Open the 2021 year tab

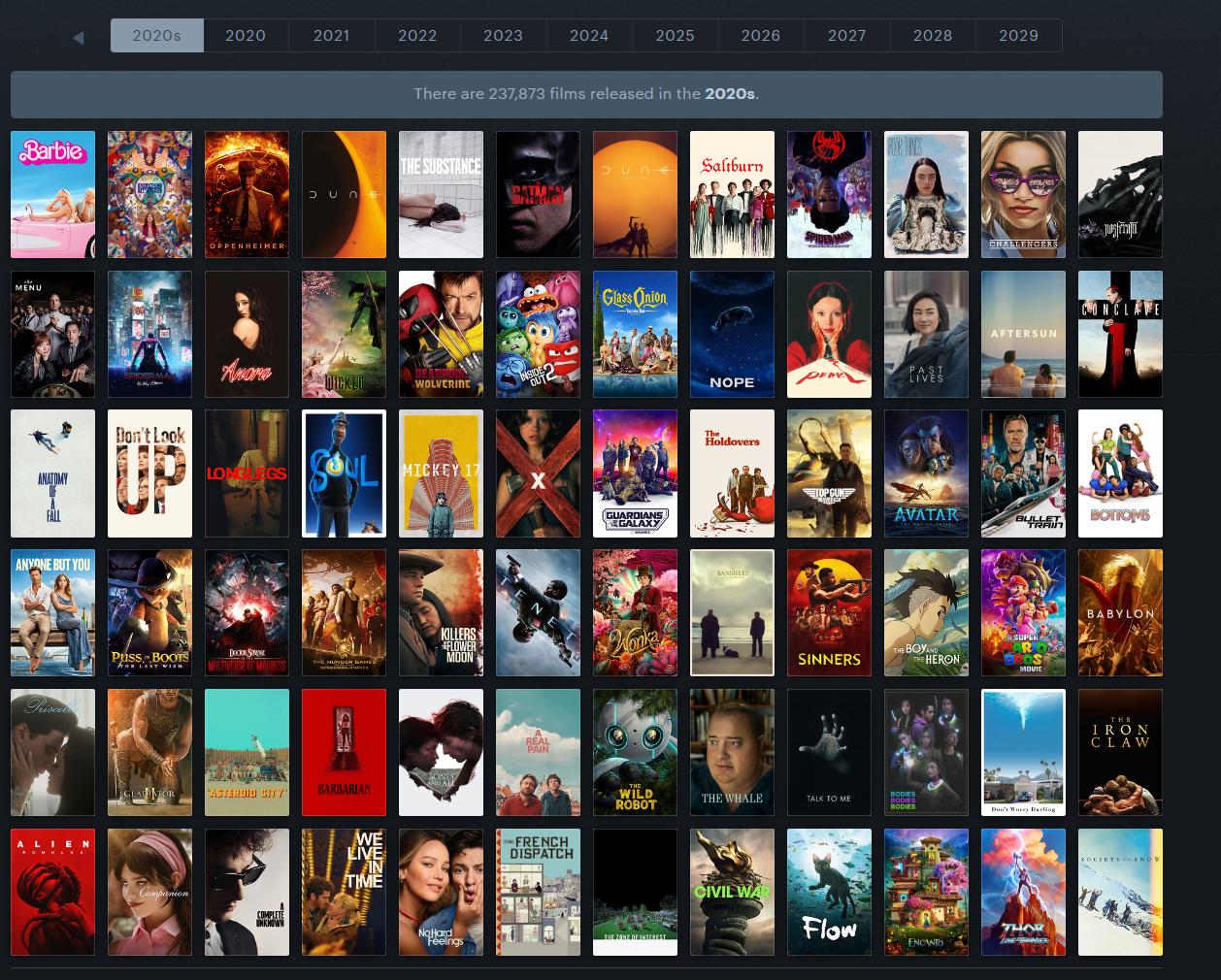coord(331,35)
